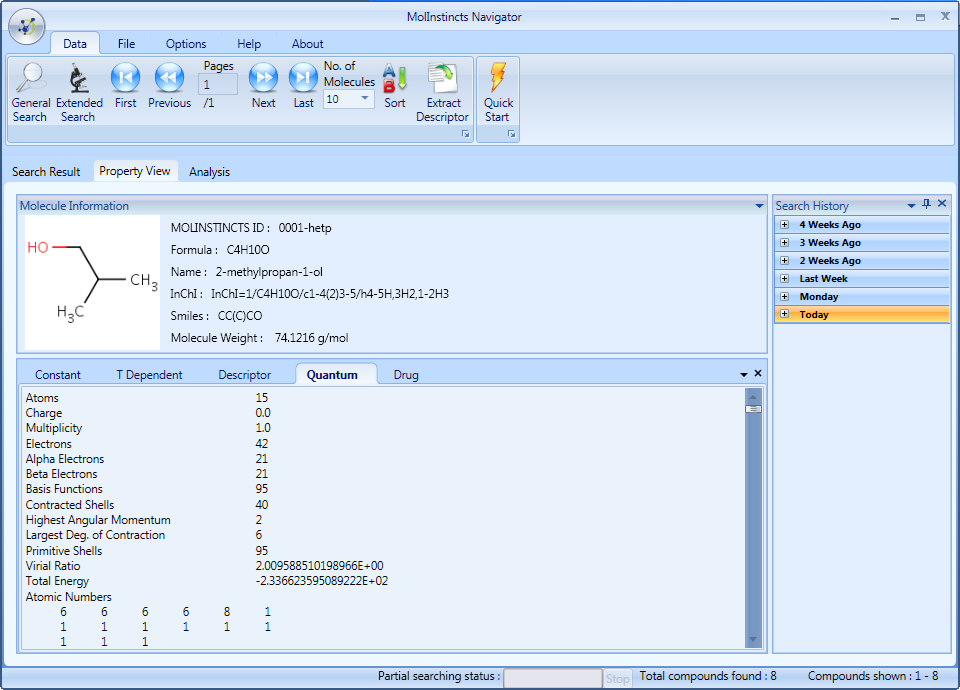The image size is (960, 690).
Task: Open No. of Molecules dropdown
Action: tap(365, 99)
